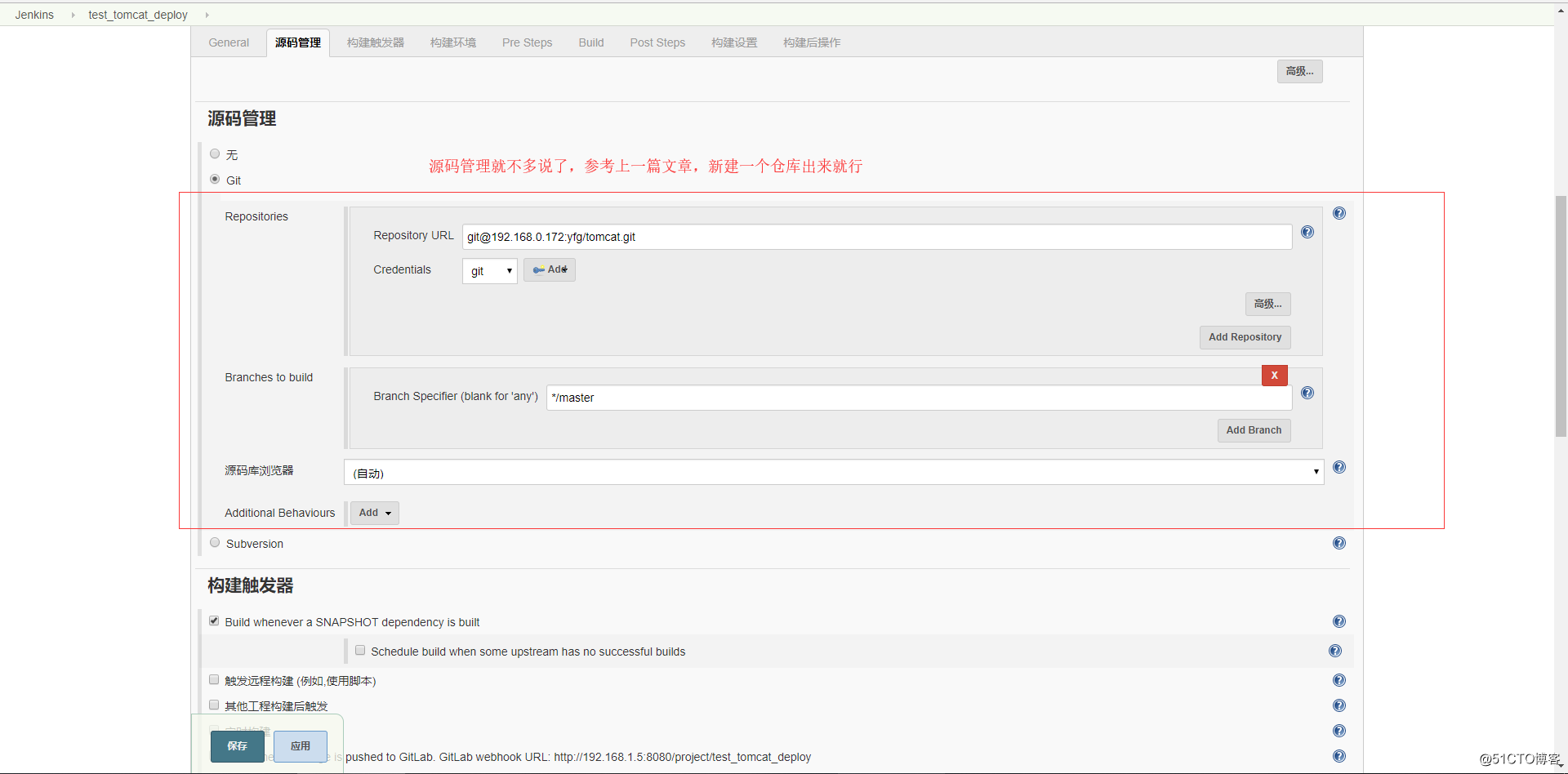This screenshot has height=774, width=1568.
Task: Delete the */master branch with red X
Action: pyautogui.click(x=1274, y=376)
